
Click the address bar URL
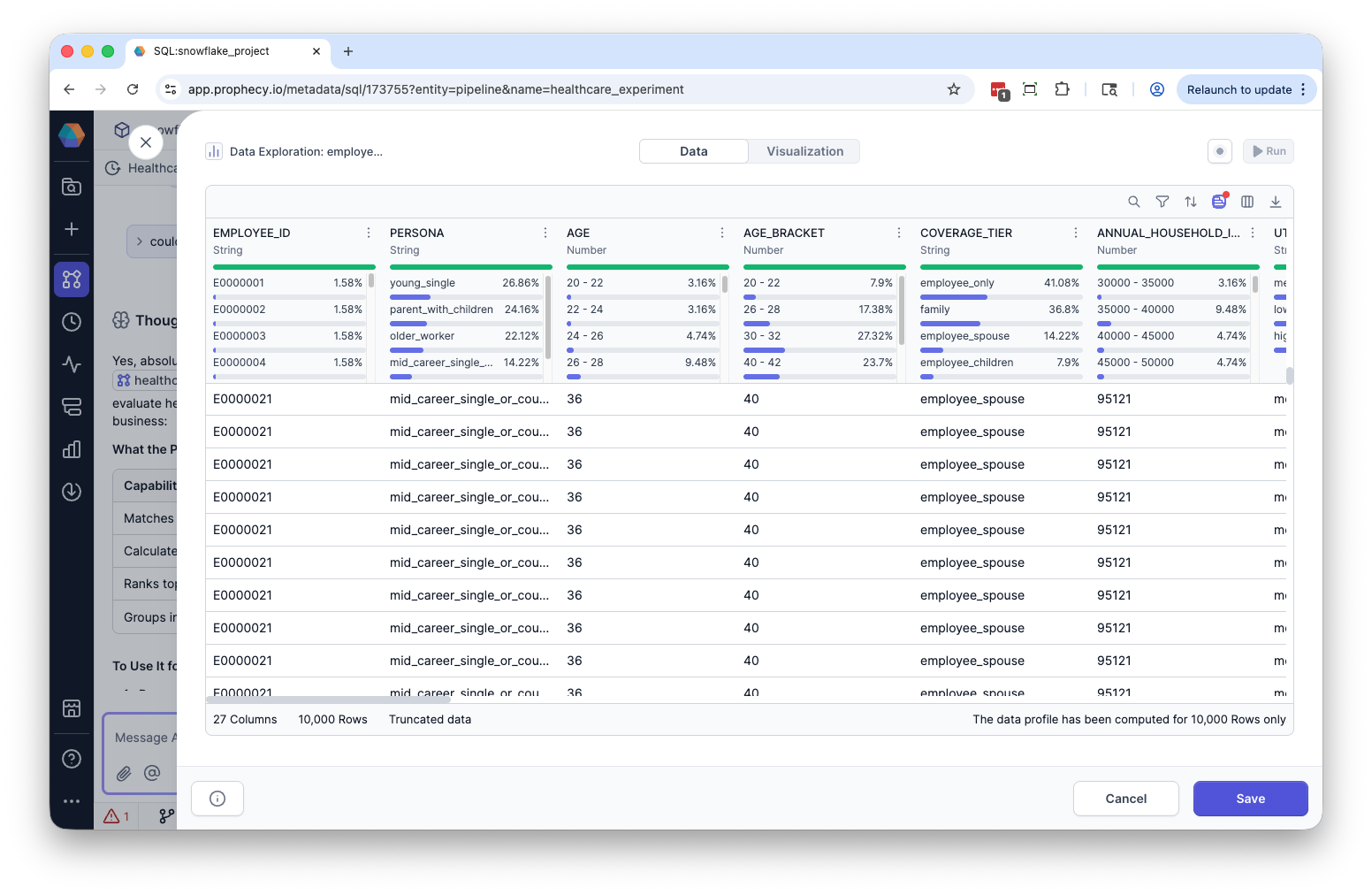(436, 89)
